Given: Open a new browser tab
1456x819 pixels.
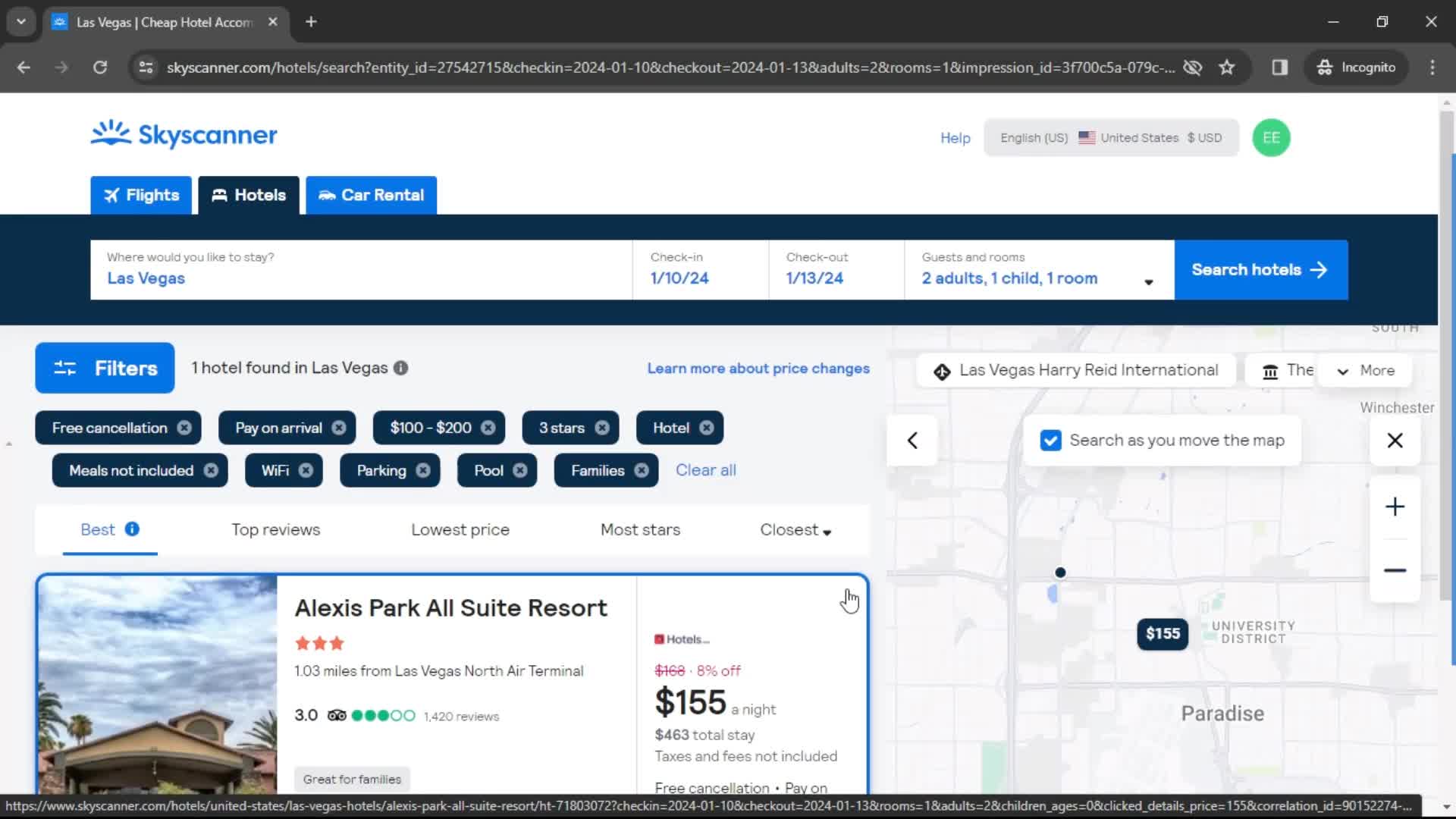Looking at the screenshot, I should tap(311, 22).
